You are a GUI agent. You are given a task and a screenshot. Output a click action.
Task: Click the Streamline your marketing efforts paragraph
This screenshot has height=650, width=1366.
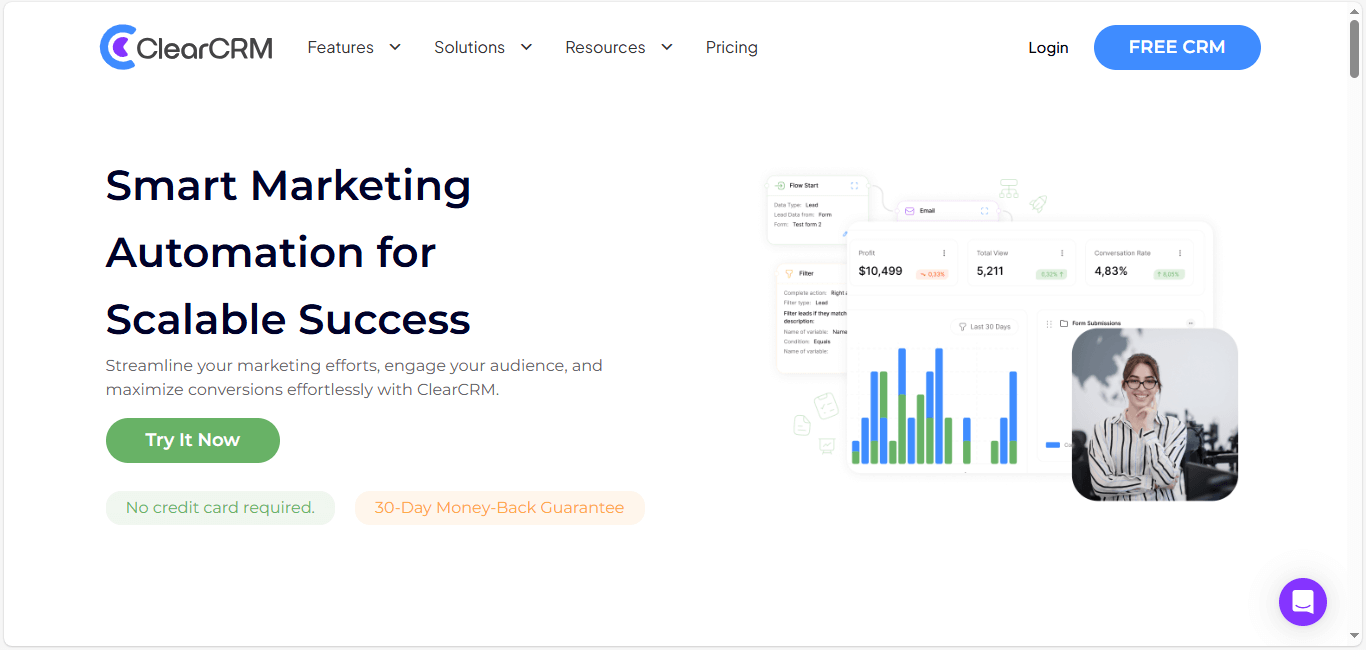pyautogui.click(x=354, y=377)
